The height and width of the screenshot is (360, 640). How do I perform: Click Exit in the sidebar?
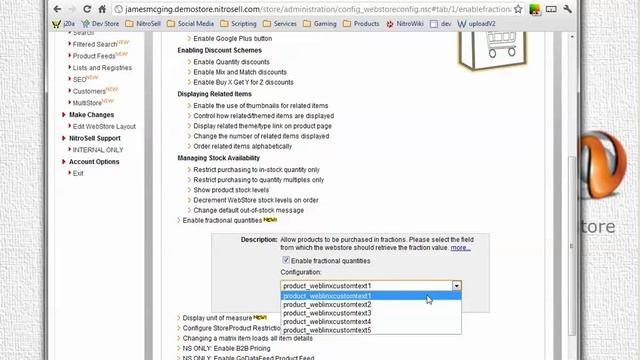pos(78,173)
